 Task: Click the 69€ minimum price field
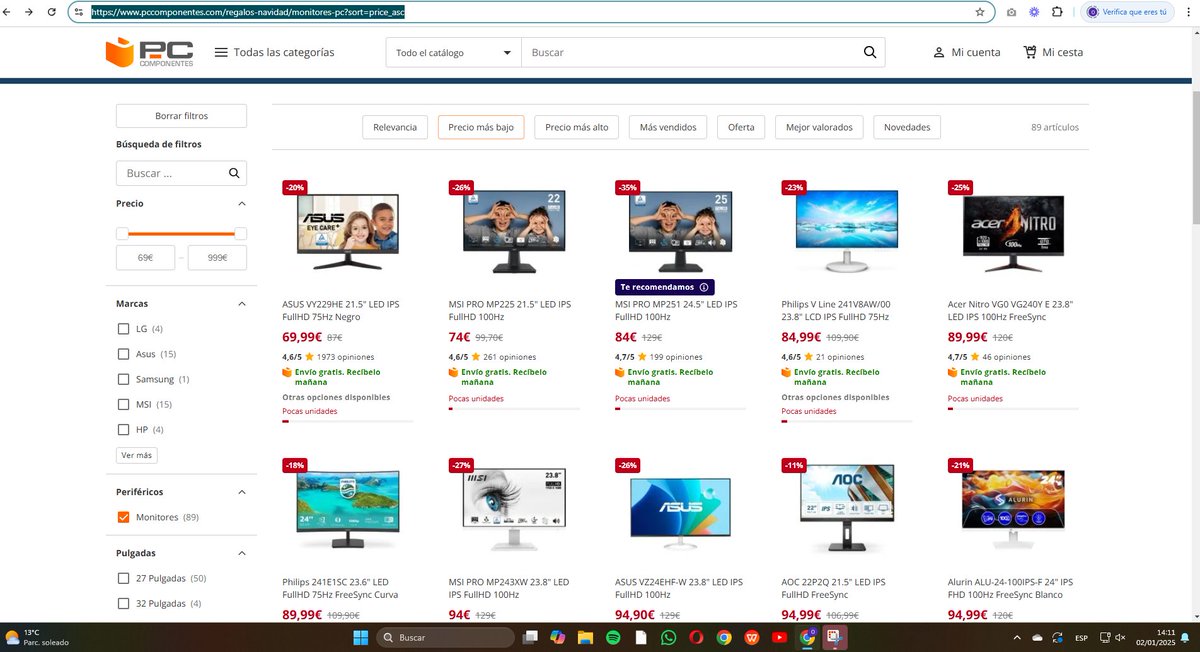(x=146, y=258)
